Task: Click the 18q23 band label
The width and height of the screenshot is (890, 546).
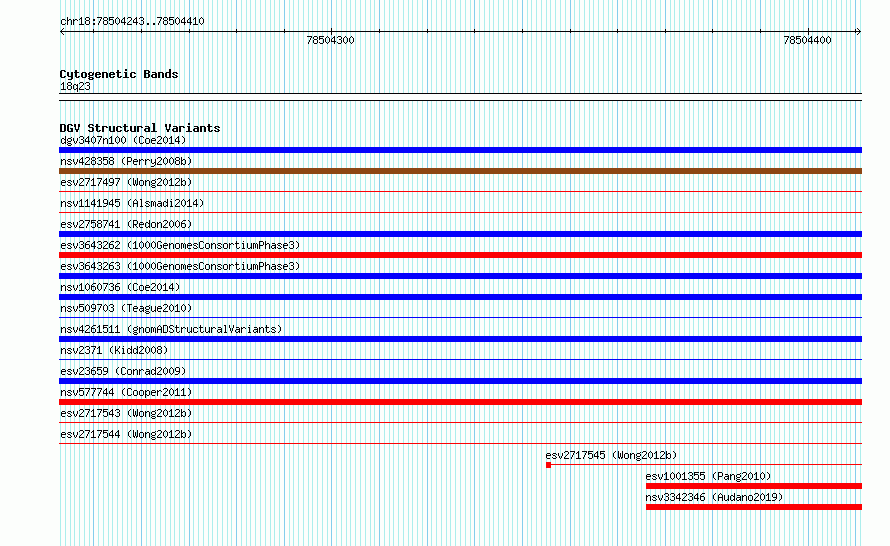Action: pyautogui.click(x=75, y=86)
